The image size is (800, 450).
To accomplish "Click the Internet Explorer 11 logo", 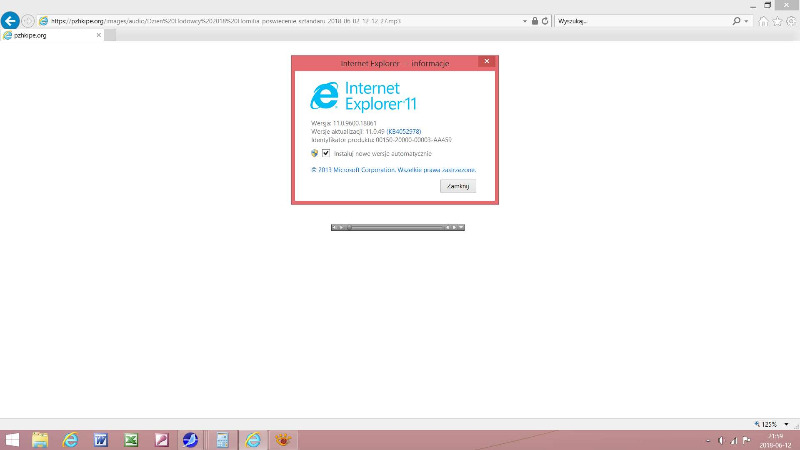I will click(x=363, y=96).
